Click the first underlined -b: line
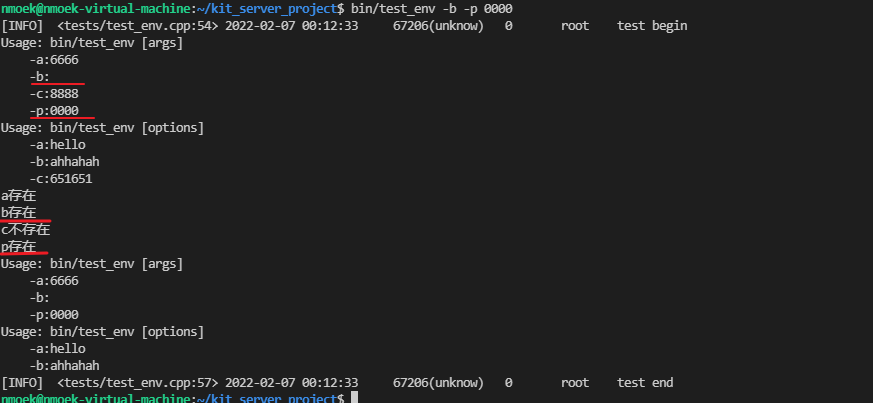This screenshot has width=873, height=403. [x=40, y=77]
